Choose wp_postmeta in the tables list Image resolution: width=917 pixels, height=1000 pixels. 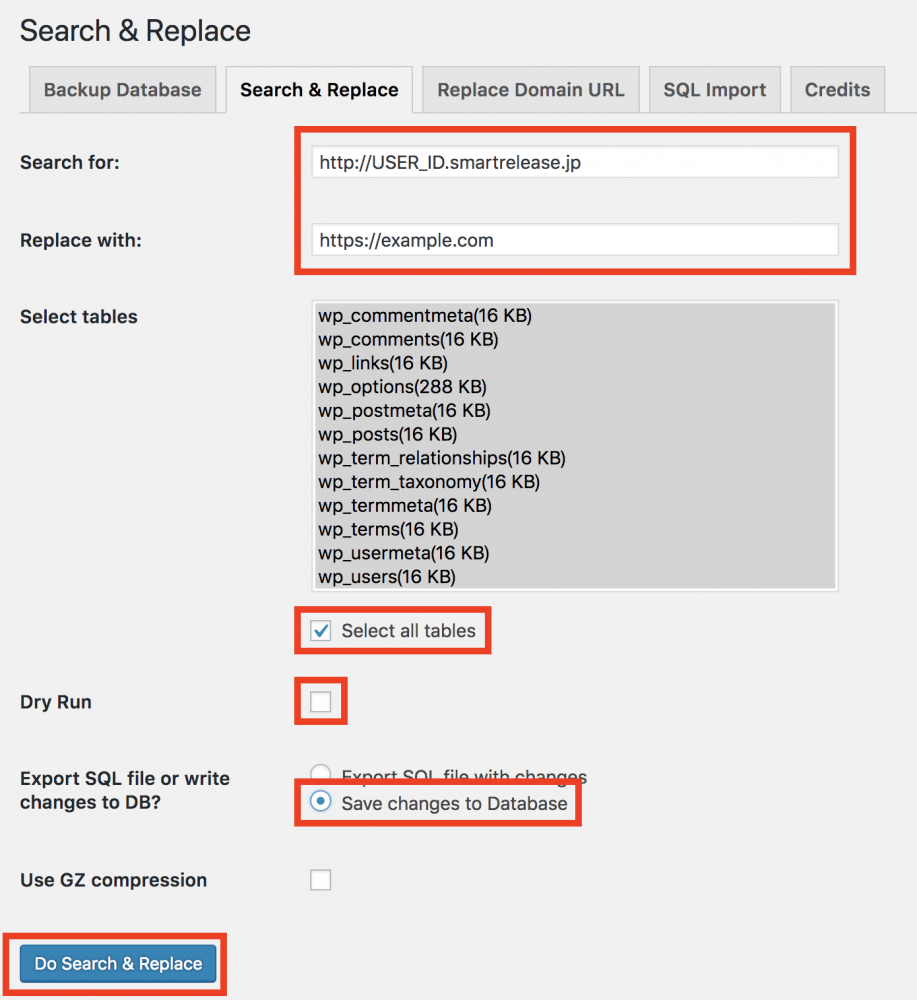pyautogui.click(x=404, y=411)
